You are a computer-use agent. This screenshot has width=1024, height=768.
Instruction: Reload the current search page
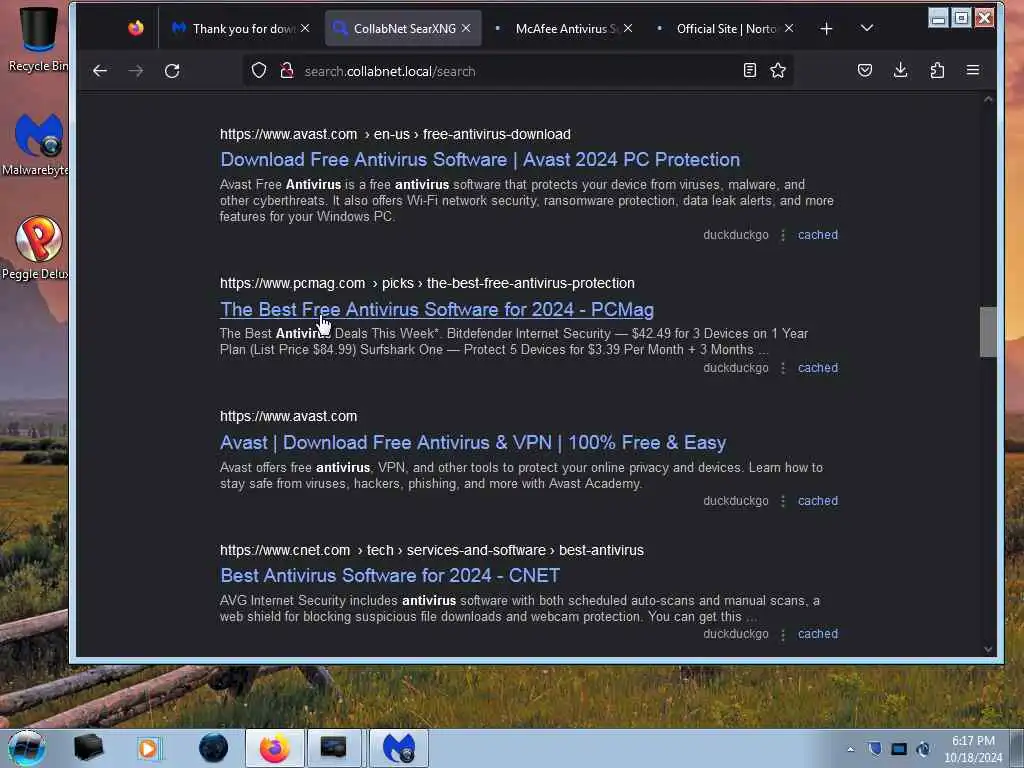172,71
